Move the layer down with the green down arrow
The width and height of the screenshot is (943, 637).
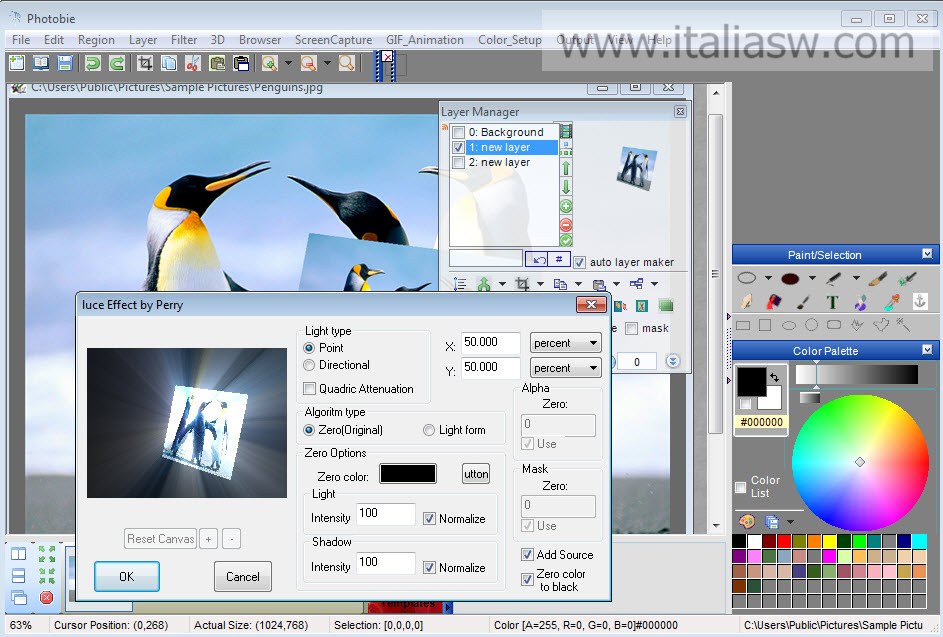(x=566, y=187)
